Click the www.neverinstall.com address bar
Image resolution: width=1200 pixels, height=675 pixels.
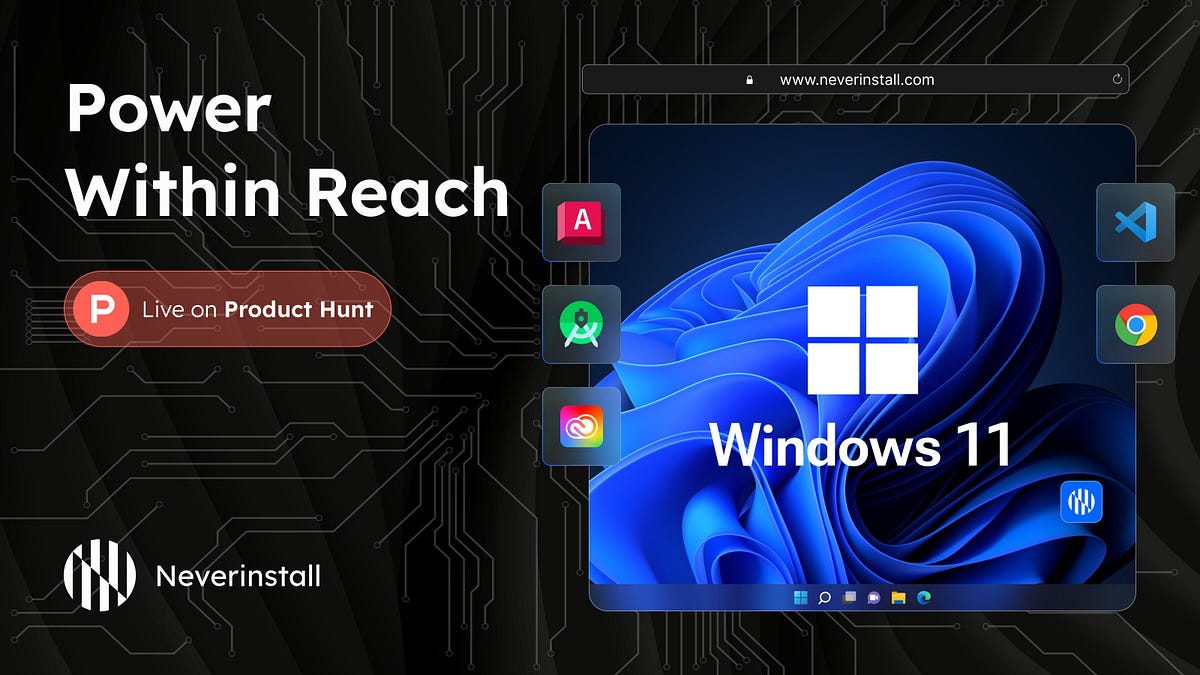[860, 78]
